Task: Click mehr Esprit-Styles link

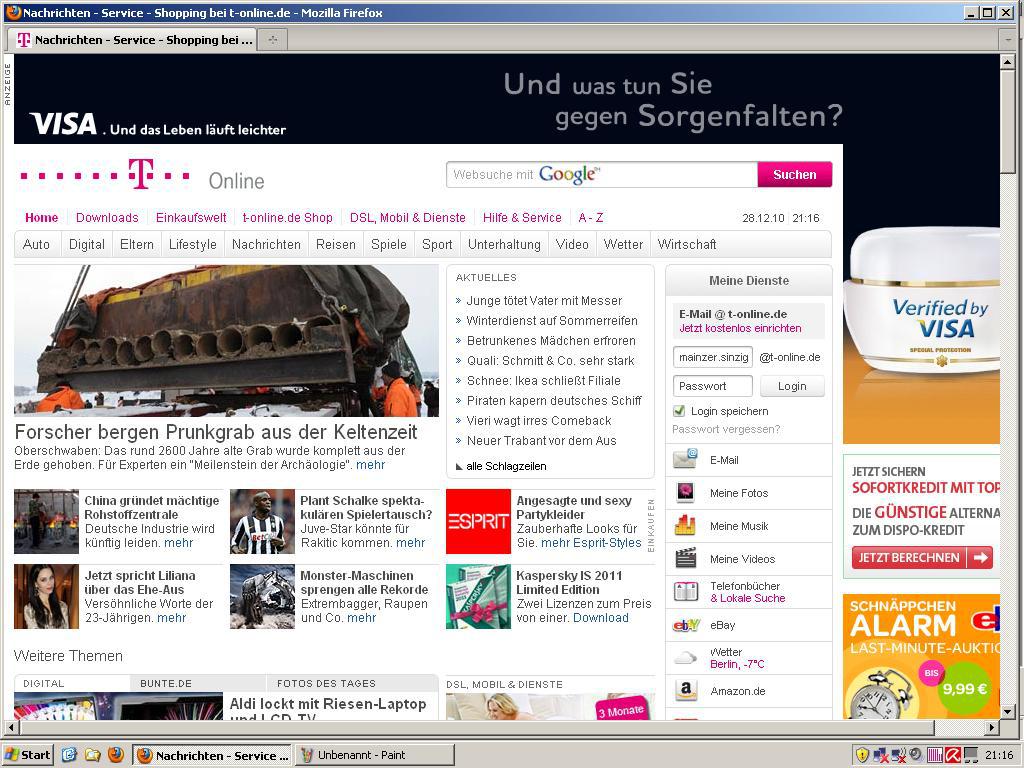Action: 591,543
